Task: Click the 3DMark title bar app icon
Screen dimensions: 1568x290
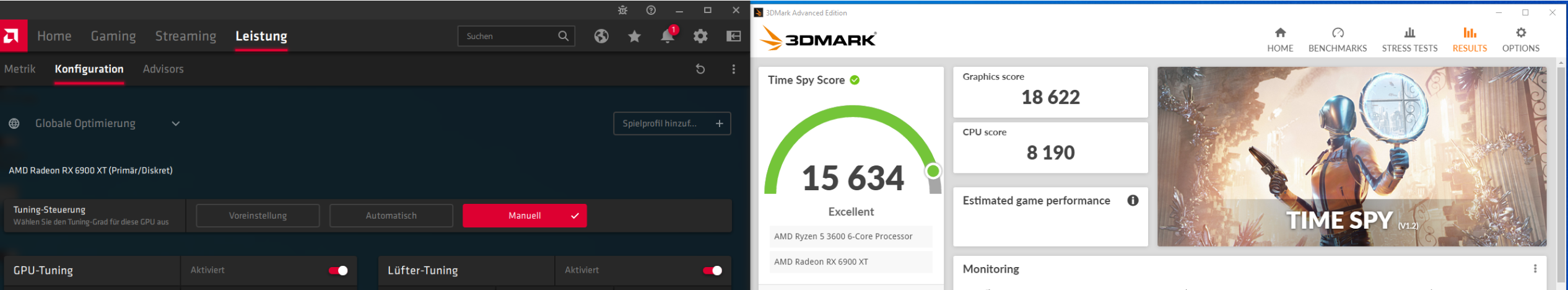Action: (x=758, y=12)
